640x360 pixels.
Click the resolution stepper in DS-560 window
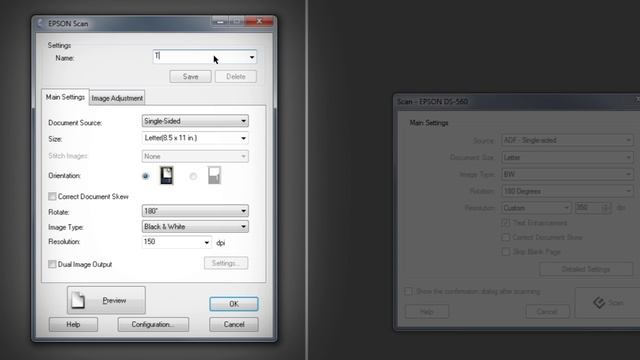(606, 208)
